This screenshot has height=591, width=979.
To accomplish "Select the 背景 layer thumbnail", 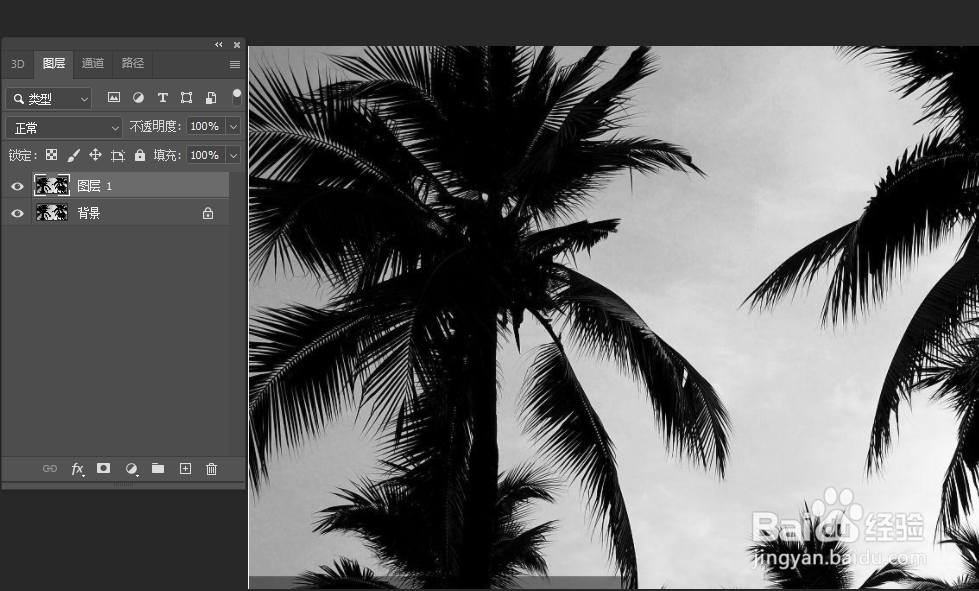I will click(52, 213).
